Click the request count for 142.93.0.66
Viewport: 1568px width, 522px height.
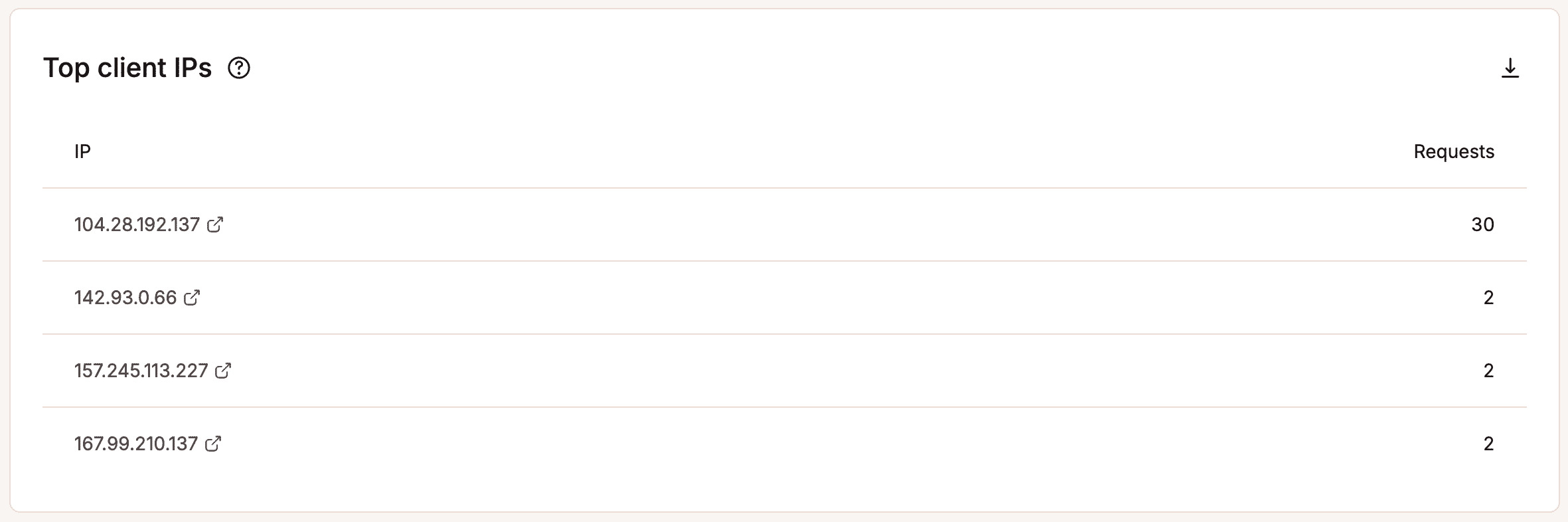pyautogui.click(x=1488, y=298)
